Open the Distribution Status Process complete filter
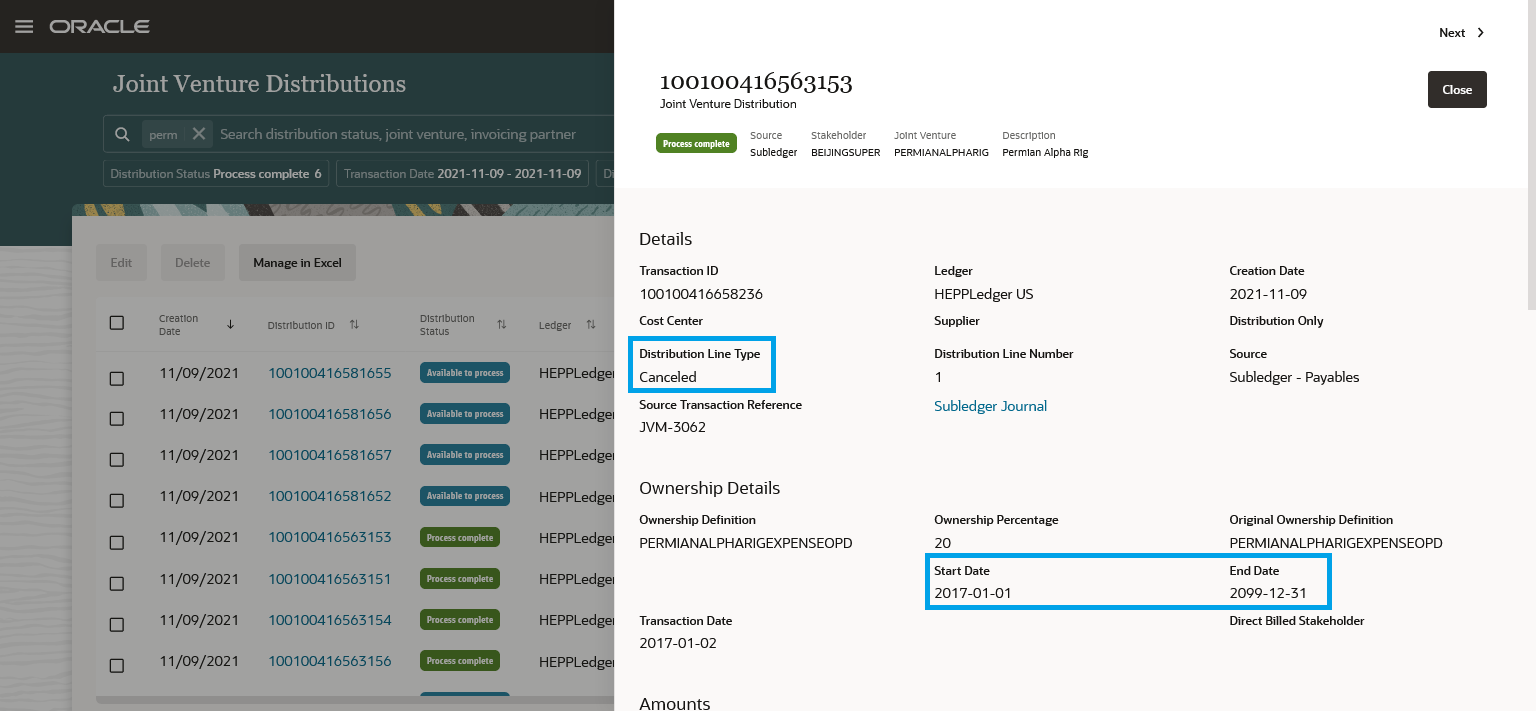The height and width of the screenshot is (711, 1536). coord(216,174)
